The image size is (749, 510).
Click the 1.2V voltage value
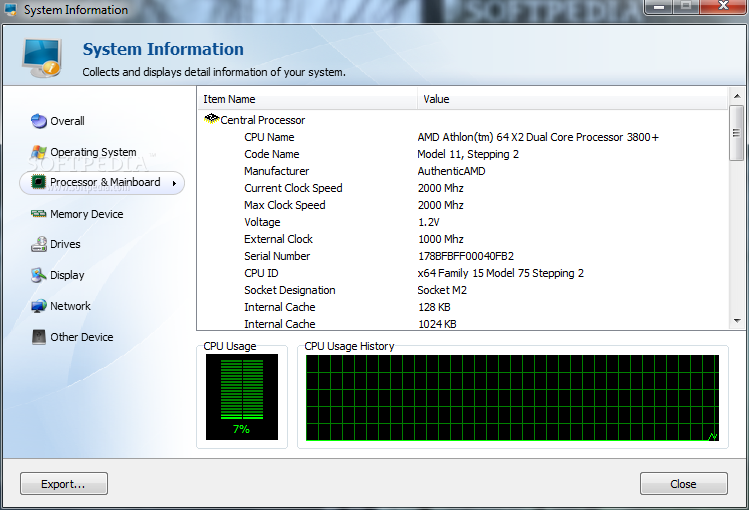pyautogui.click(x=428, y=222)
